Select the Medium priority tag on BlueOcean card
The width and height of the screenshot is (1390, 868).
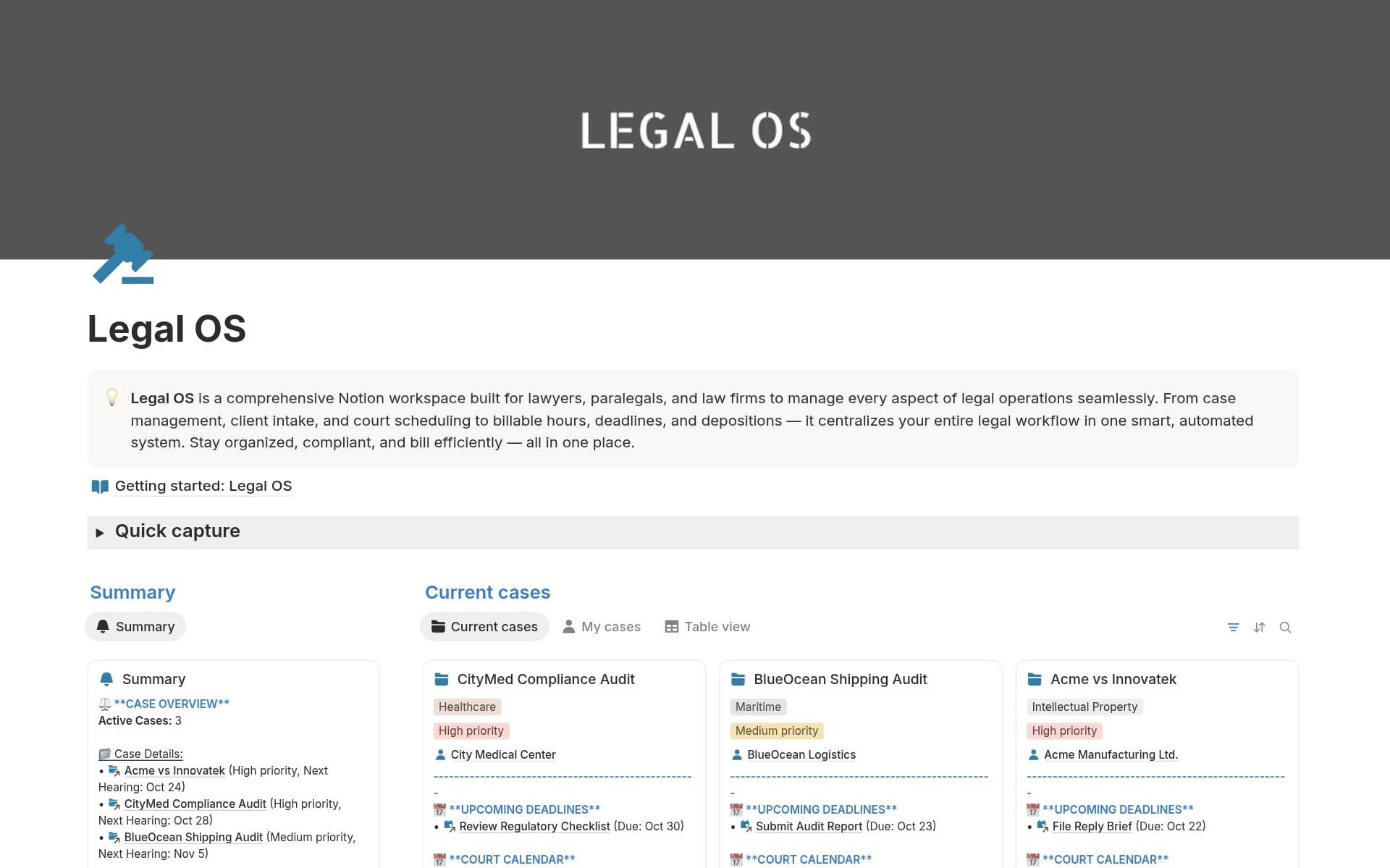(x=777, y=730)
